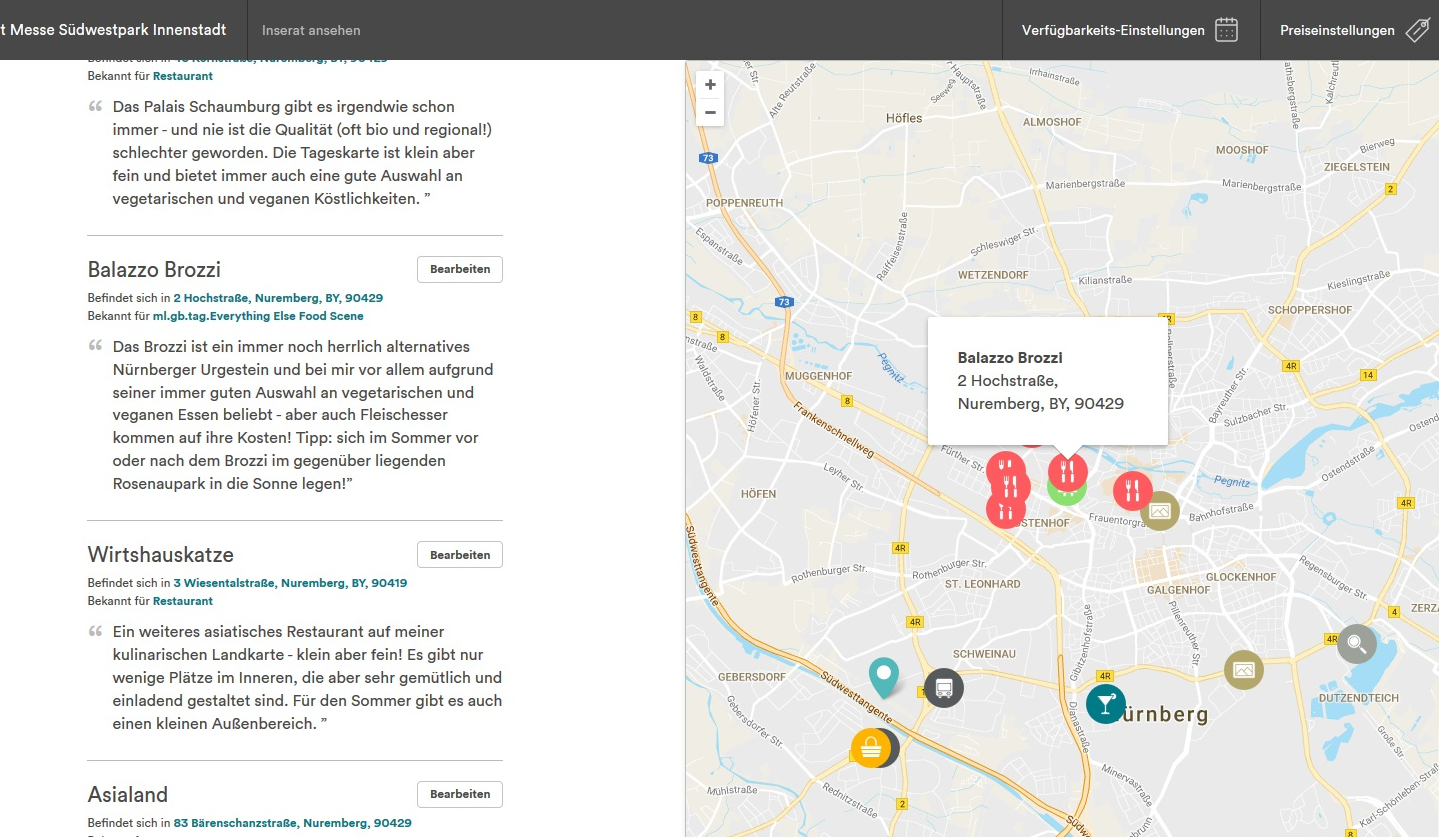Open Verfügbarkeits-Einstellungen in the top bar

point(1131,30)
